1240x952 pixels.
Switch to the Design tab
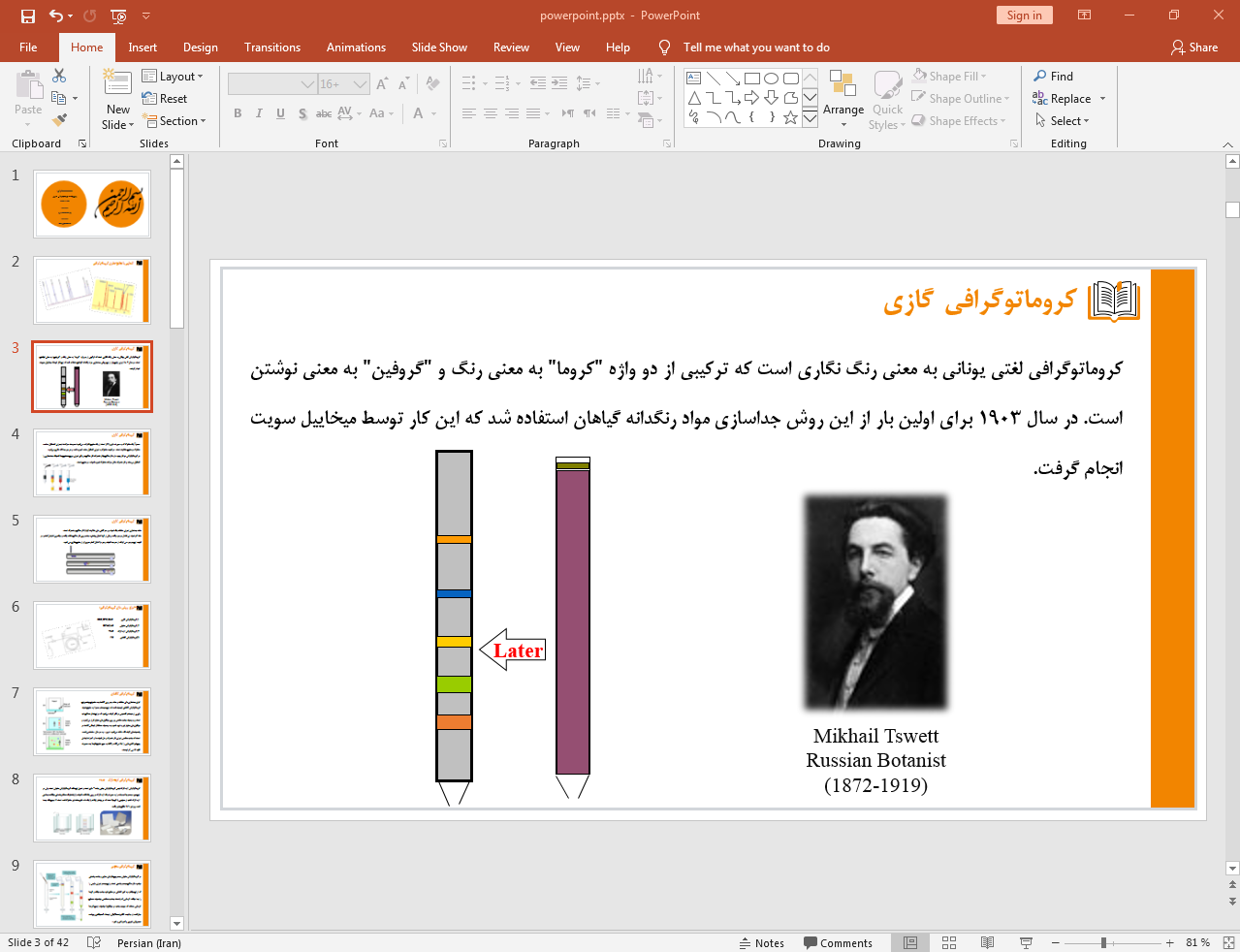point(200,48)
